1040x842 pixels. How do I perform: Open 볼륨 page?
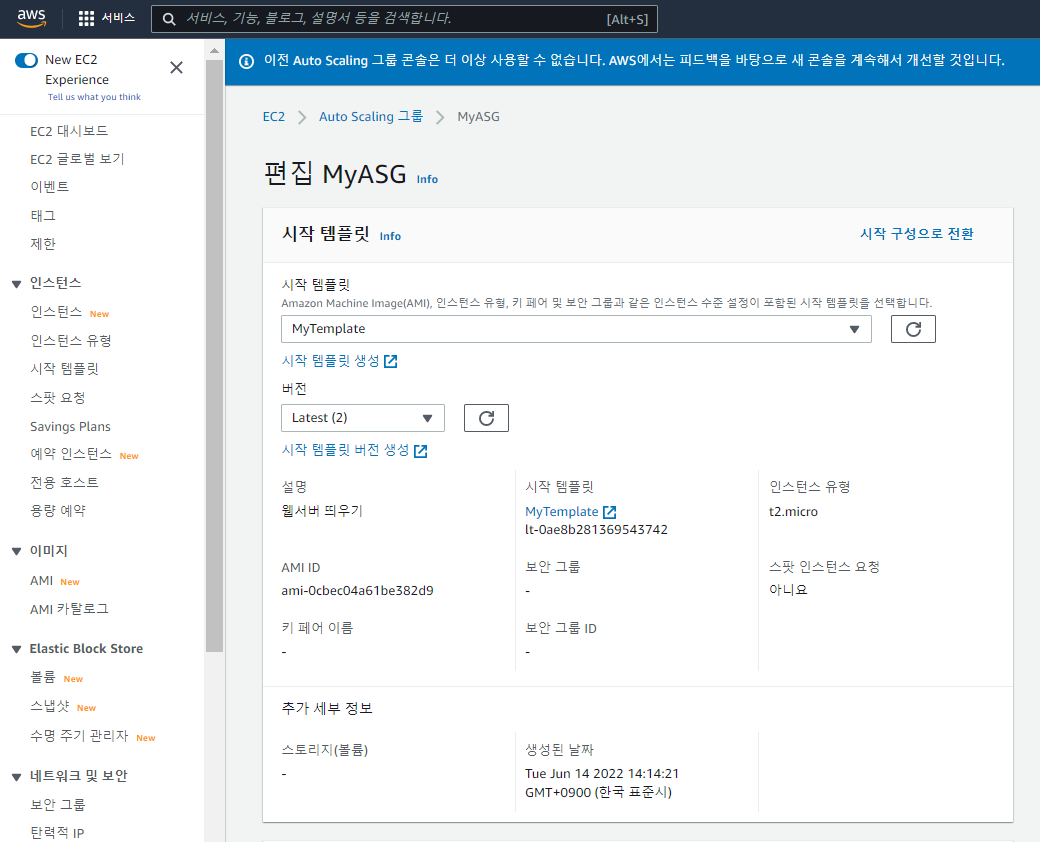(x=42, y=677)
